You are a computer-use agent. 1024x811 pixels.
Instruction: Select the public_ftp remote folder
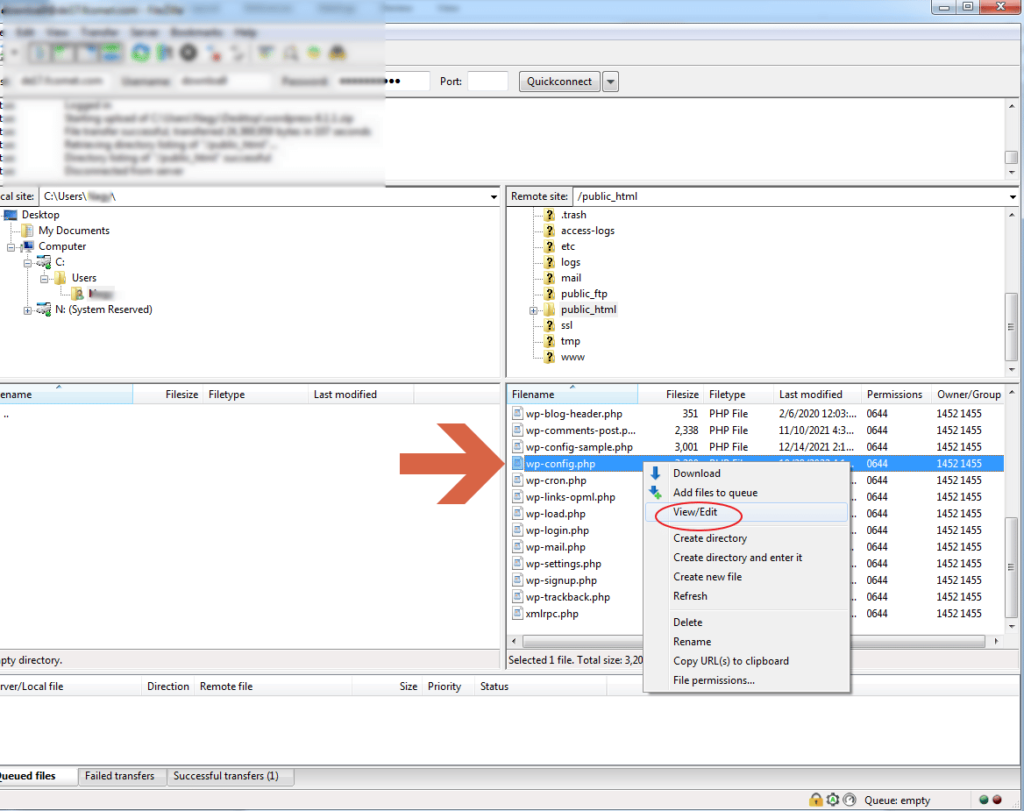[x=584, y=294]
